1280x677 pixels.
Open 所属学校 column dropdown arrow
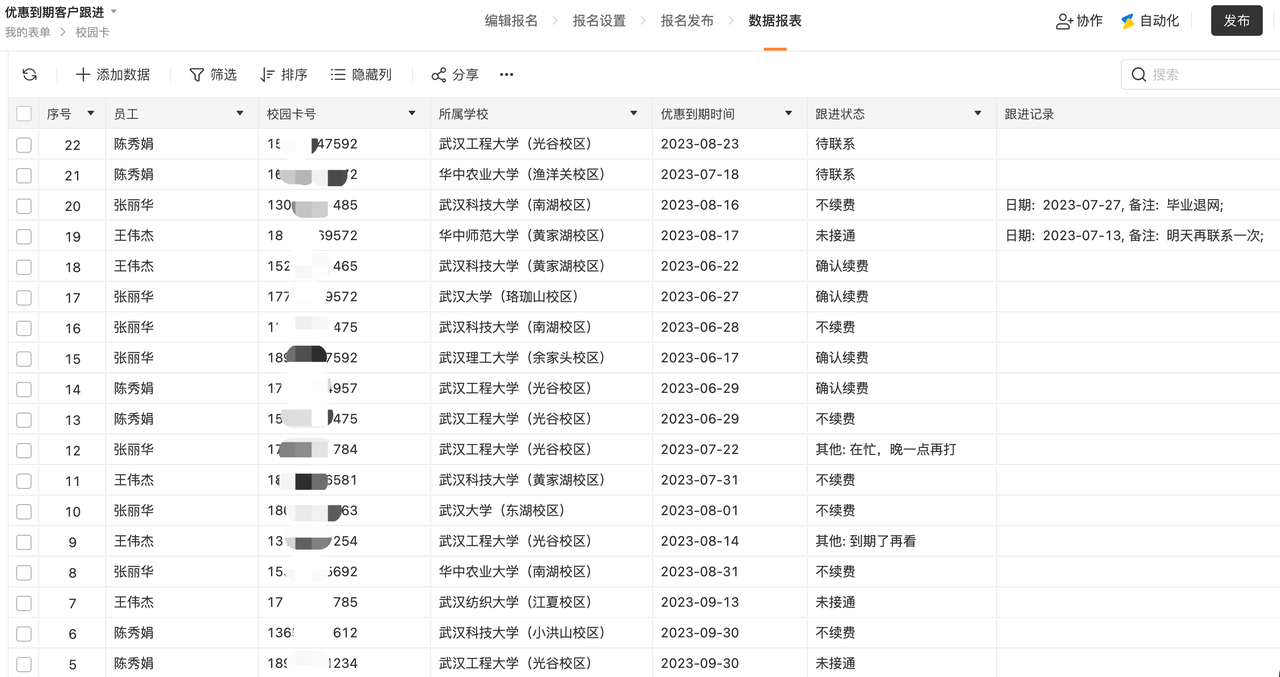tap(634, 114)
